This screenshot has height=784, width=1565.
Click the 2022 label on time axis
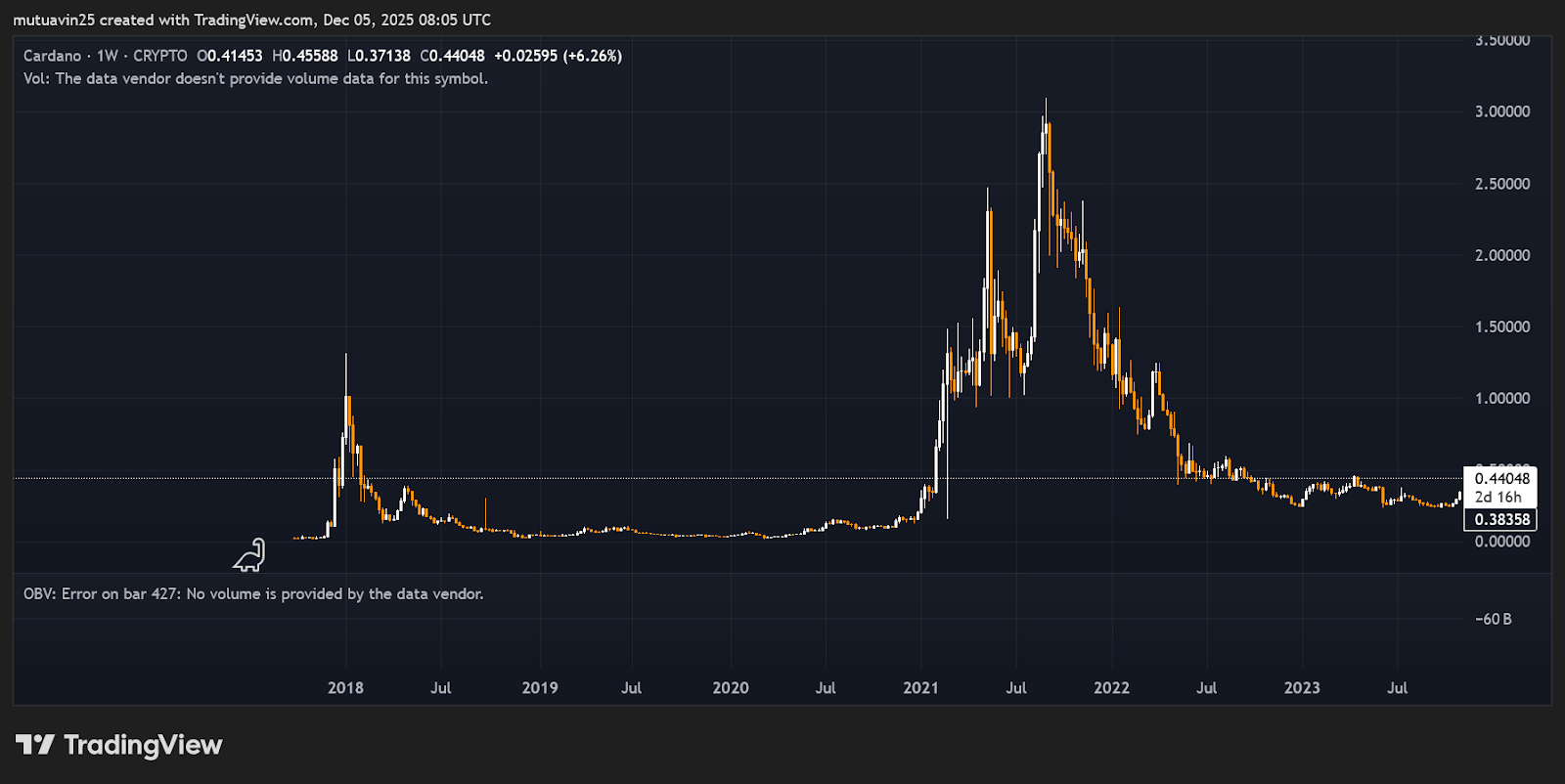coord(1111,687)
